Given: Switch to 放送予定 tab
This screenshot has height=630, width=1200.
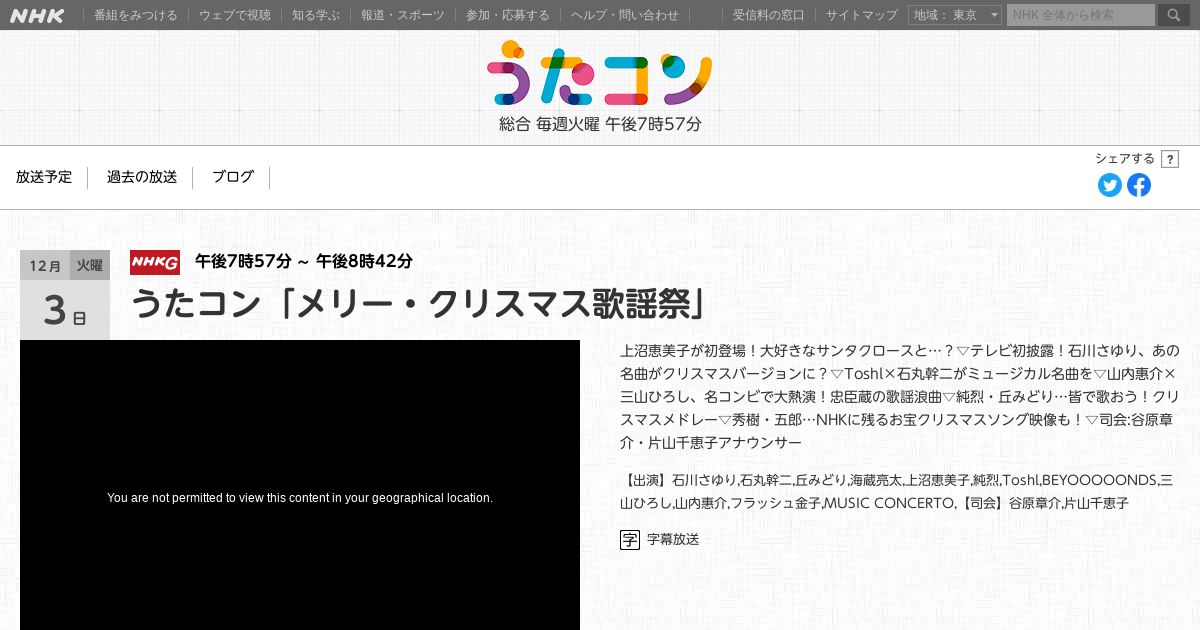Looking at the screenshot, I should pyautogui.click(x=44, y=177).
